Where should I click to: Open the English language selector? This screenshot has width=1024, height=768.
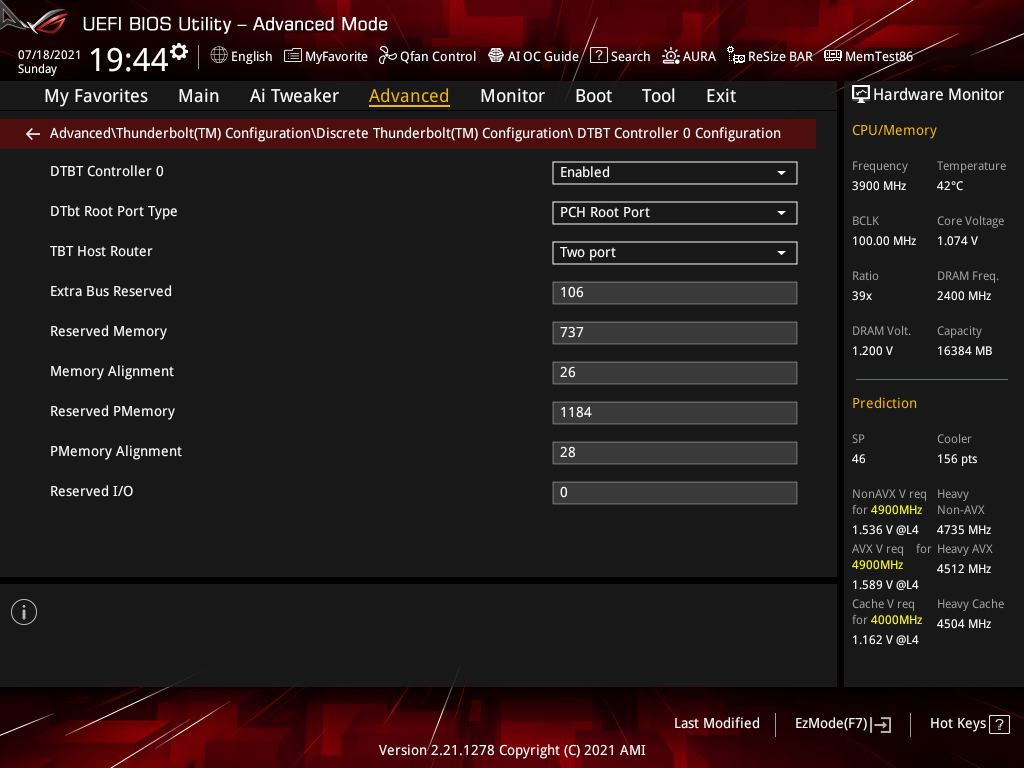241,56
